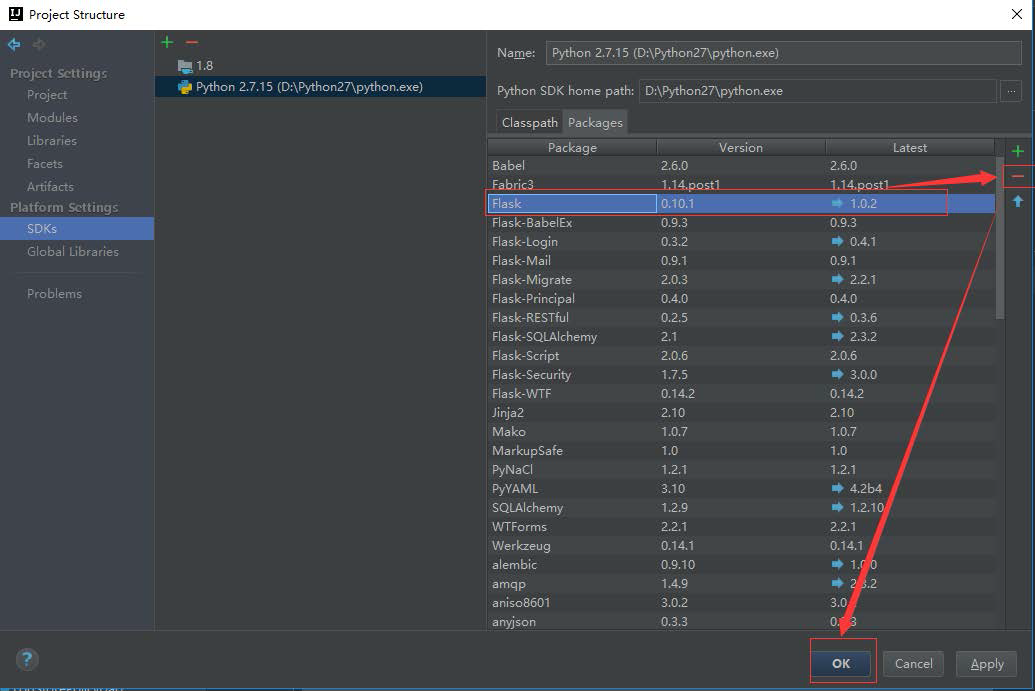Click the 1.8 JDK folder icon

pyautogui.click(x=185, y=66)
